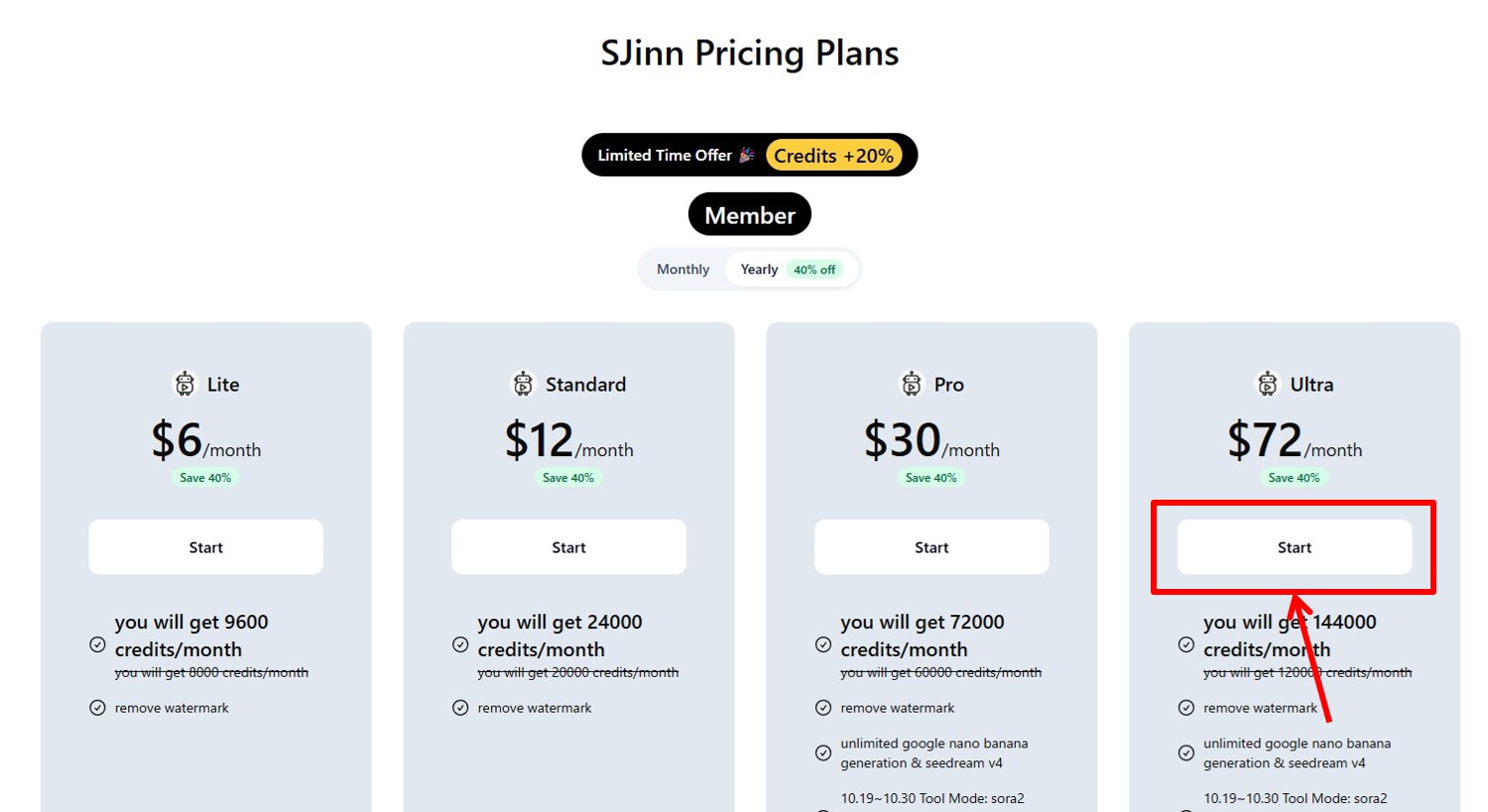Switch billing to Monthly
The width and height of the screenshot is (1488, 812).
coord(682,270)
